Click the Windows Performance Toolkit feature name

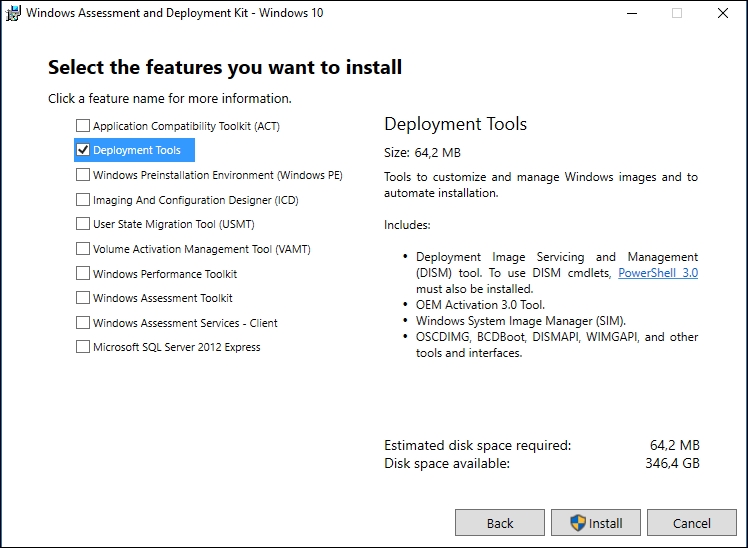pos(165,274)
